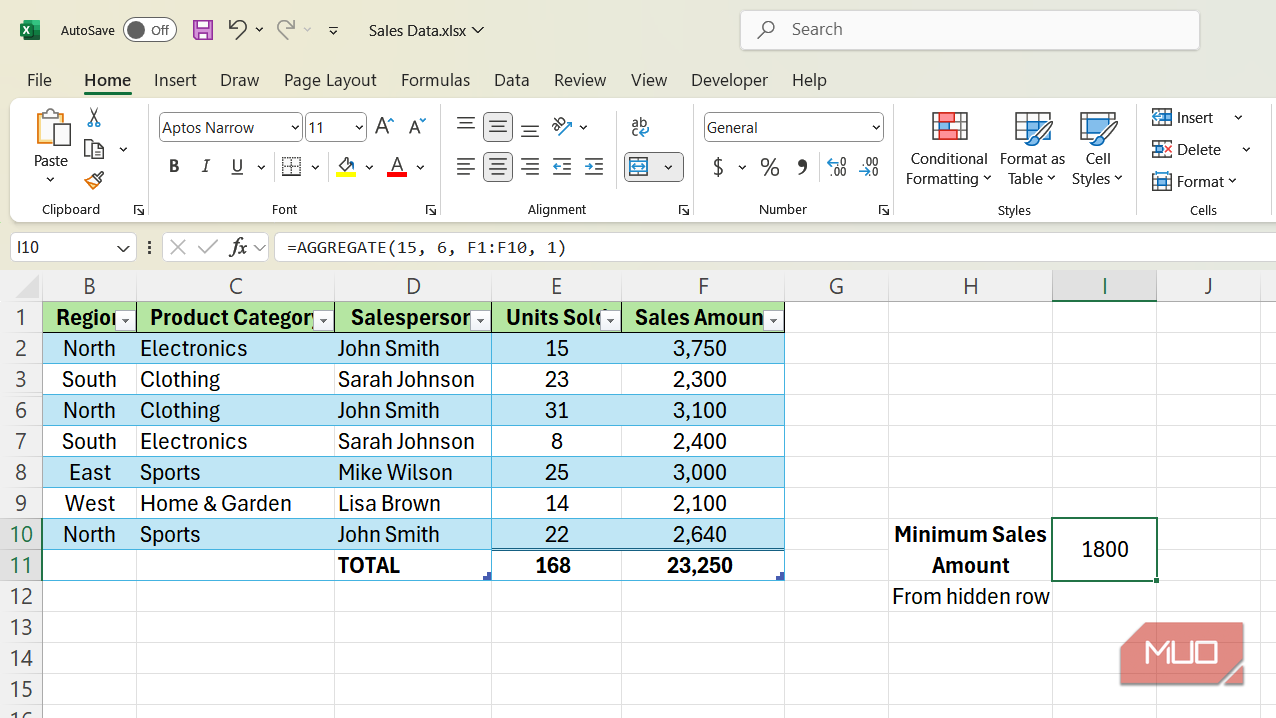
Task: Open the Units Sold filter dropdown
Action: click(610, 321)
